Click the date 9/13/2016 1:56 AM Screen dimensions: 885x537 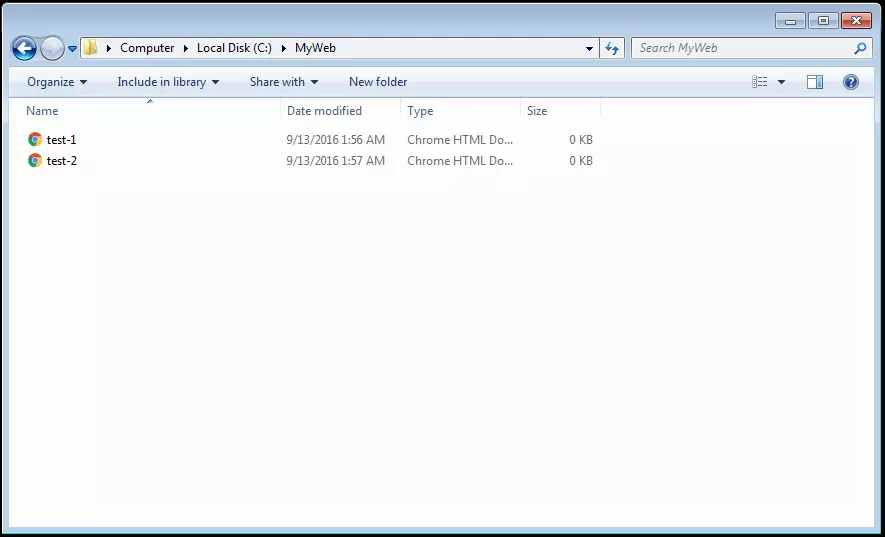click(336, 139)
